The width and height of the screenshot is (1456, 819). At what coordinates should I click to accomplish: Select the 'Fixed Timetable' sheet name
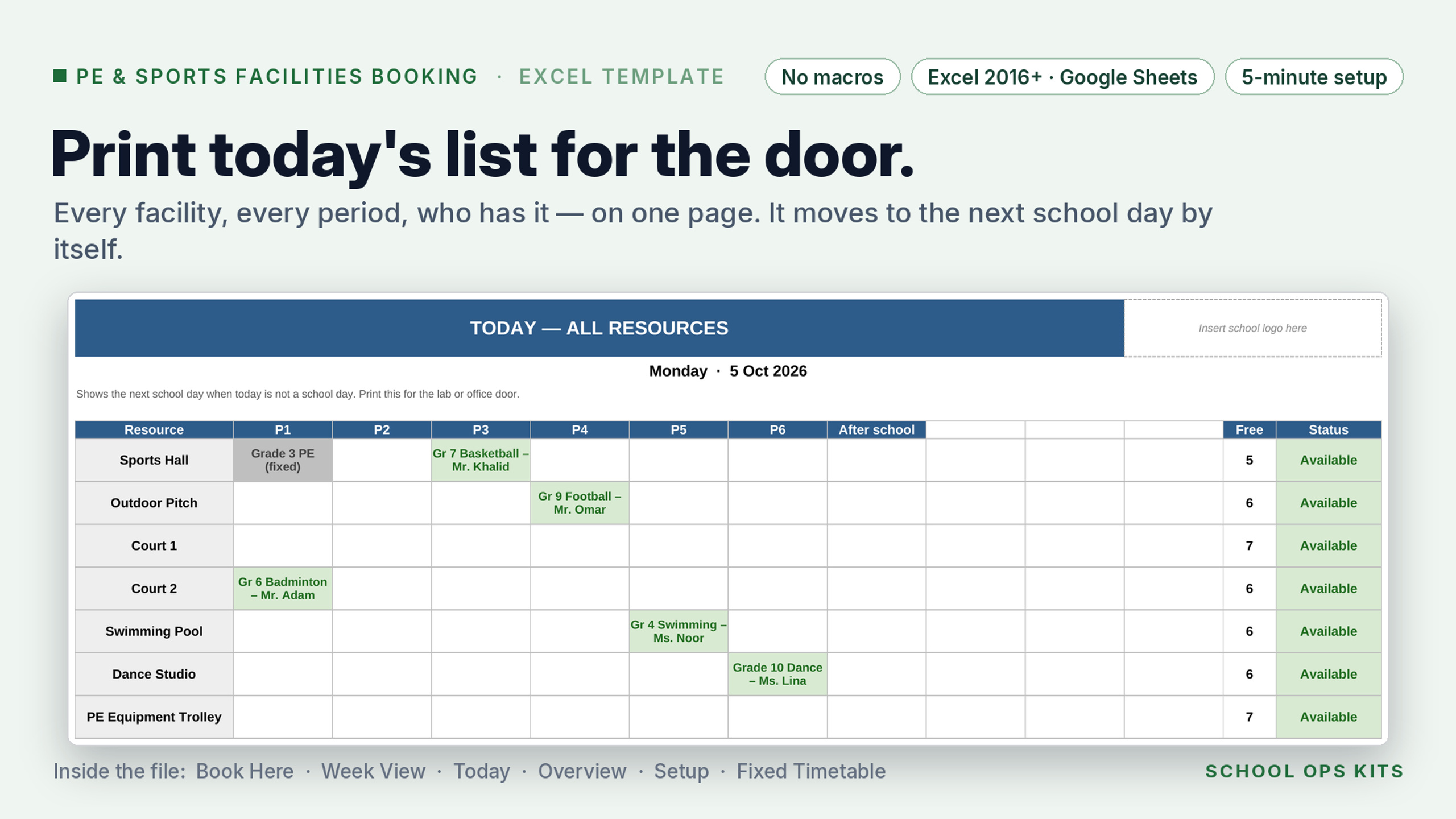point(811,771)
